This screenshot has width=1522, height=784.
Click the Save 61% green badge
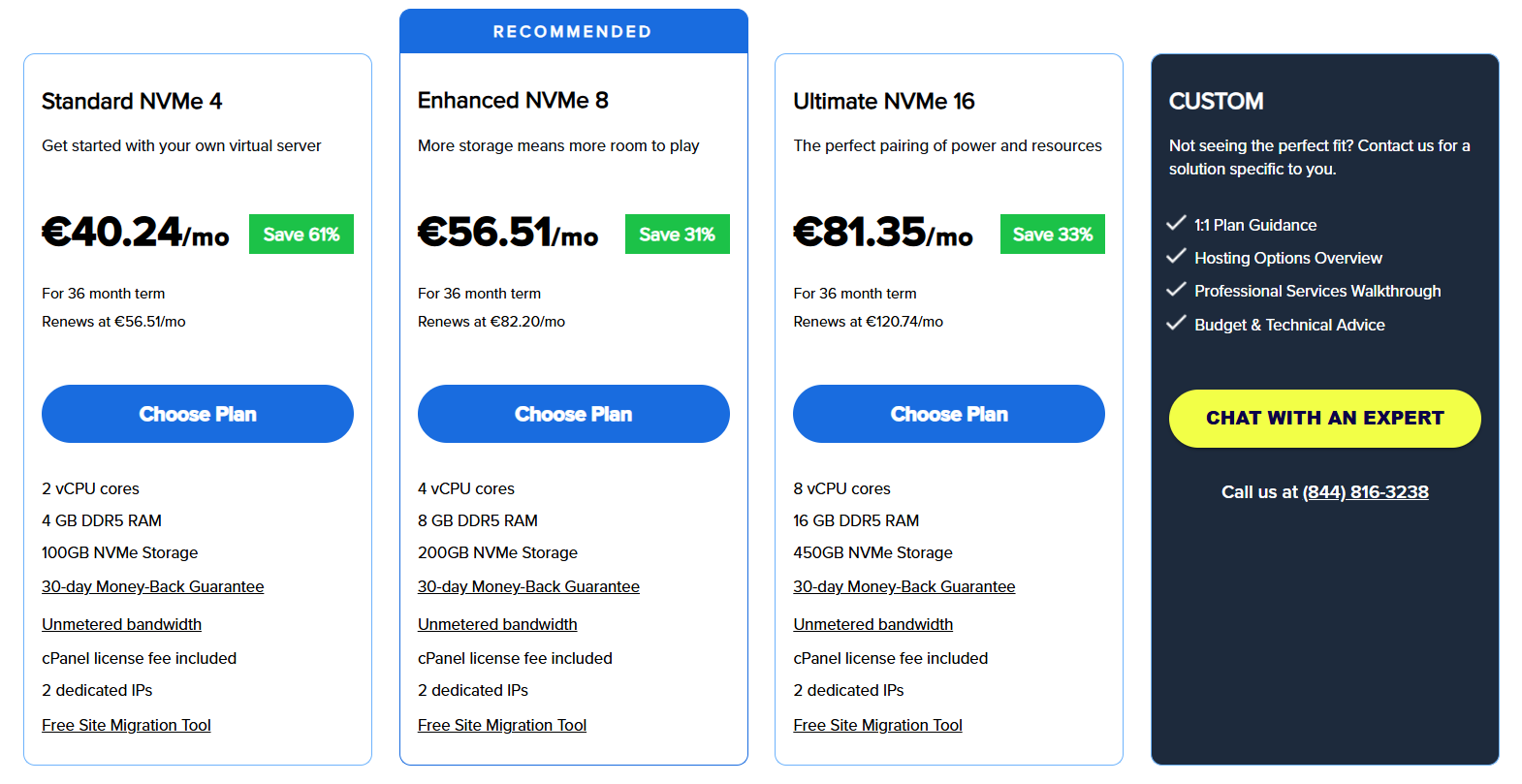click(x=301, y=235)
